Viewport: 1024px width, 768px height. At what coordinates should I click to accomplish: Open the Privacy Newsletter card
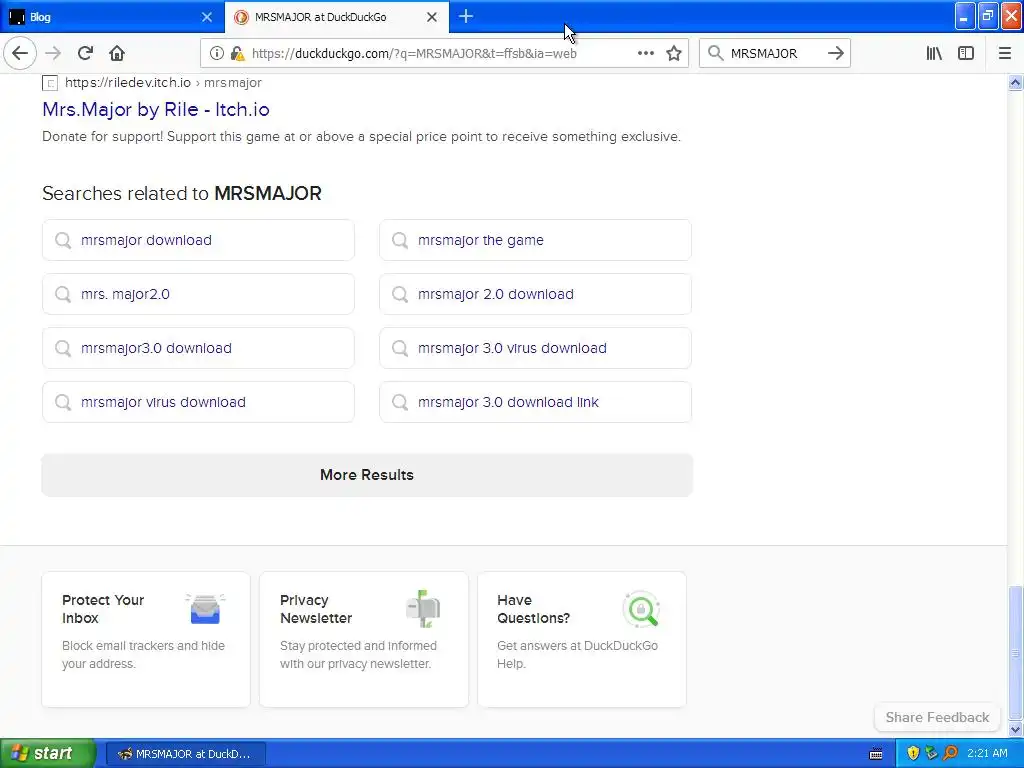(364, 639)
